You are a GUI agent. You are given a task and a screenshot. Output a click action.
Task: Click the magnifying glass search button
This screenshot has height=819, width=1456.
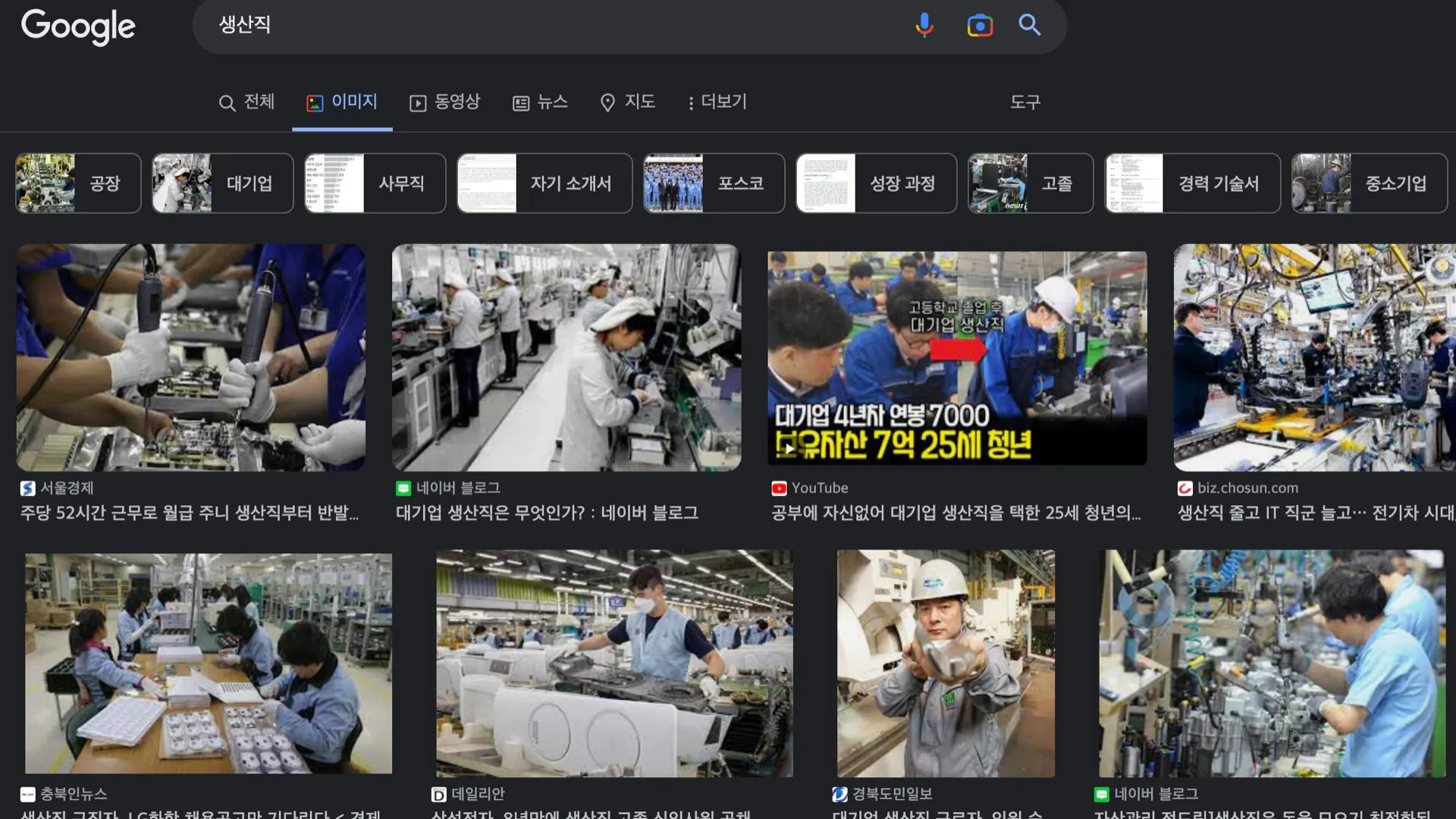click(1029, 25)
